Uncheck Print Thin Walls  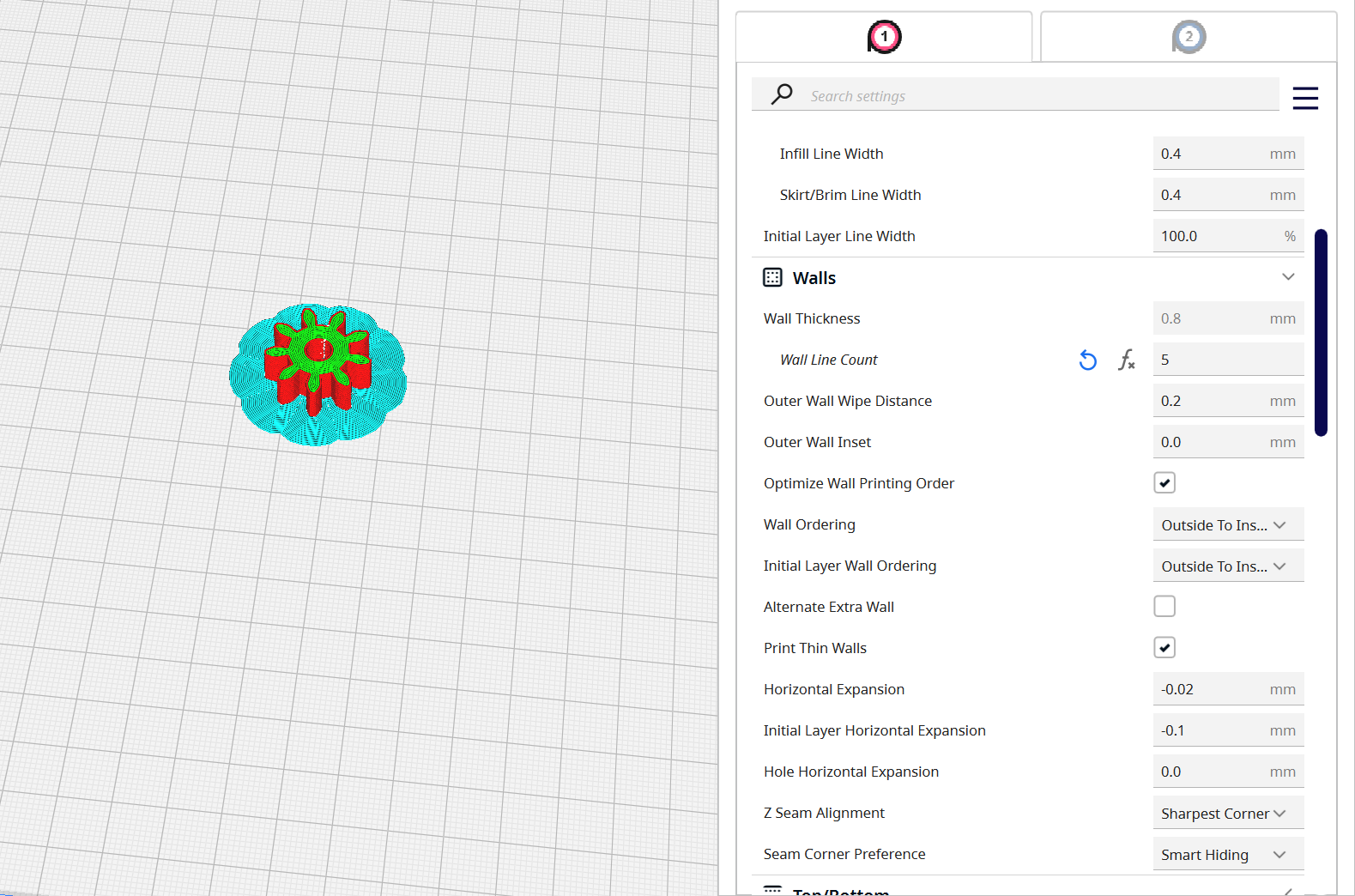(x=1164, y=648)
